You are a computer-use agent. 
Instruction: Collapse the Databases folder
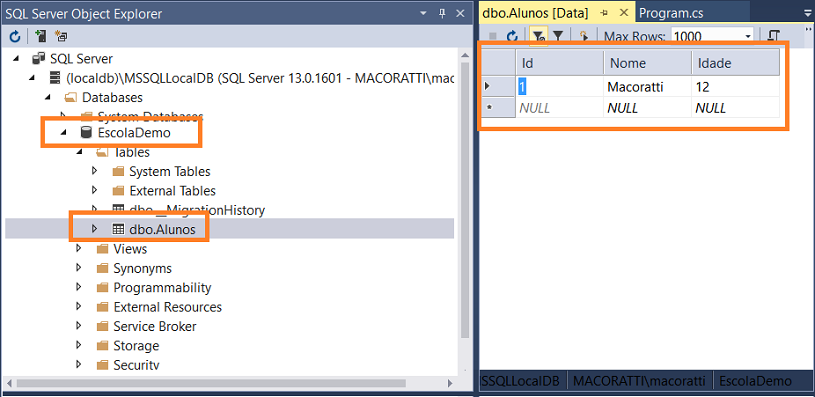point(48,97)
